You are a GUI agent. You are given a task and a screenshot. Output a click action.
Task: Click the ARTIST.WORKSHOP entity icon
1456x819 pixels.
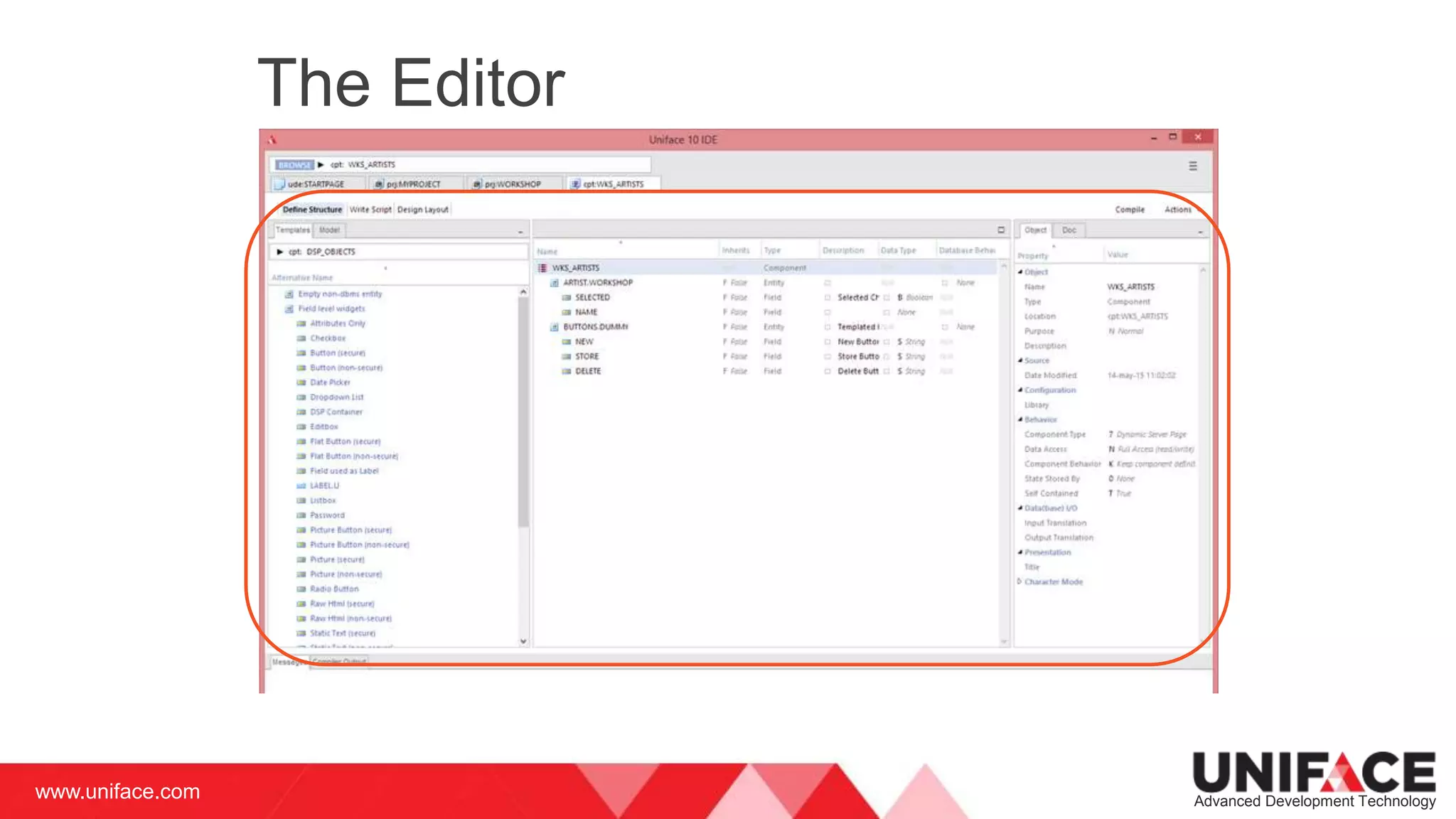coord(555,283)
